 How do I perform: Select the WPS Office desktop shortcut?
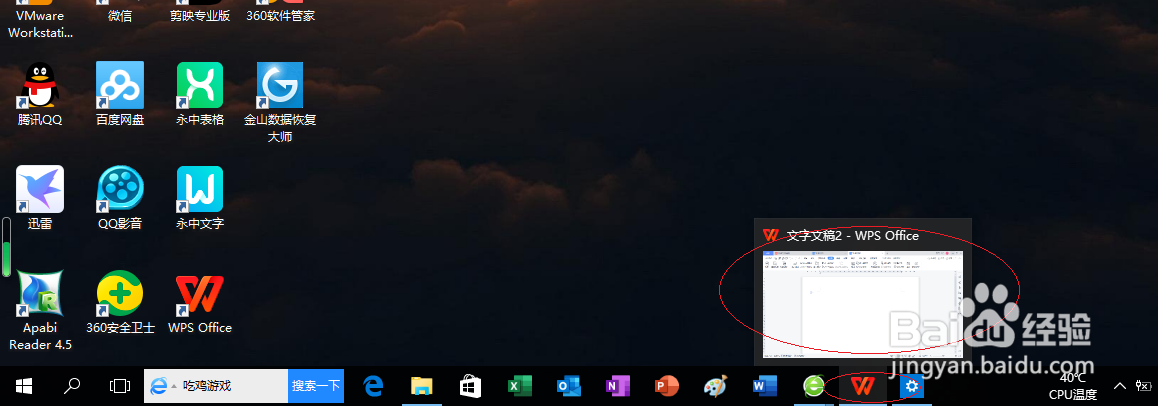pos(200,303)
